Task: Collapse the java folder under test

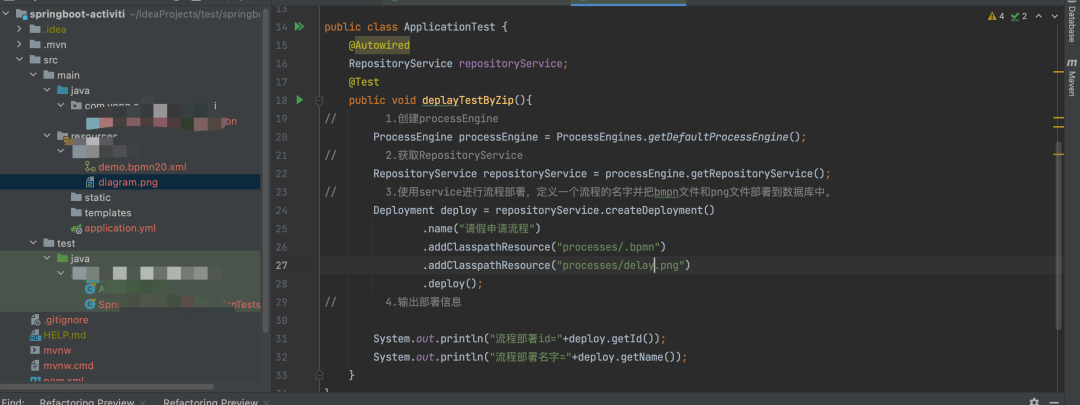Action: click(x=47, y=258)
